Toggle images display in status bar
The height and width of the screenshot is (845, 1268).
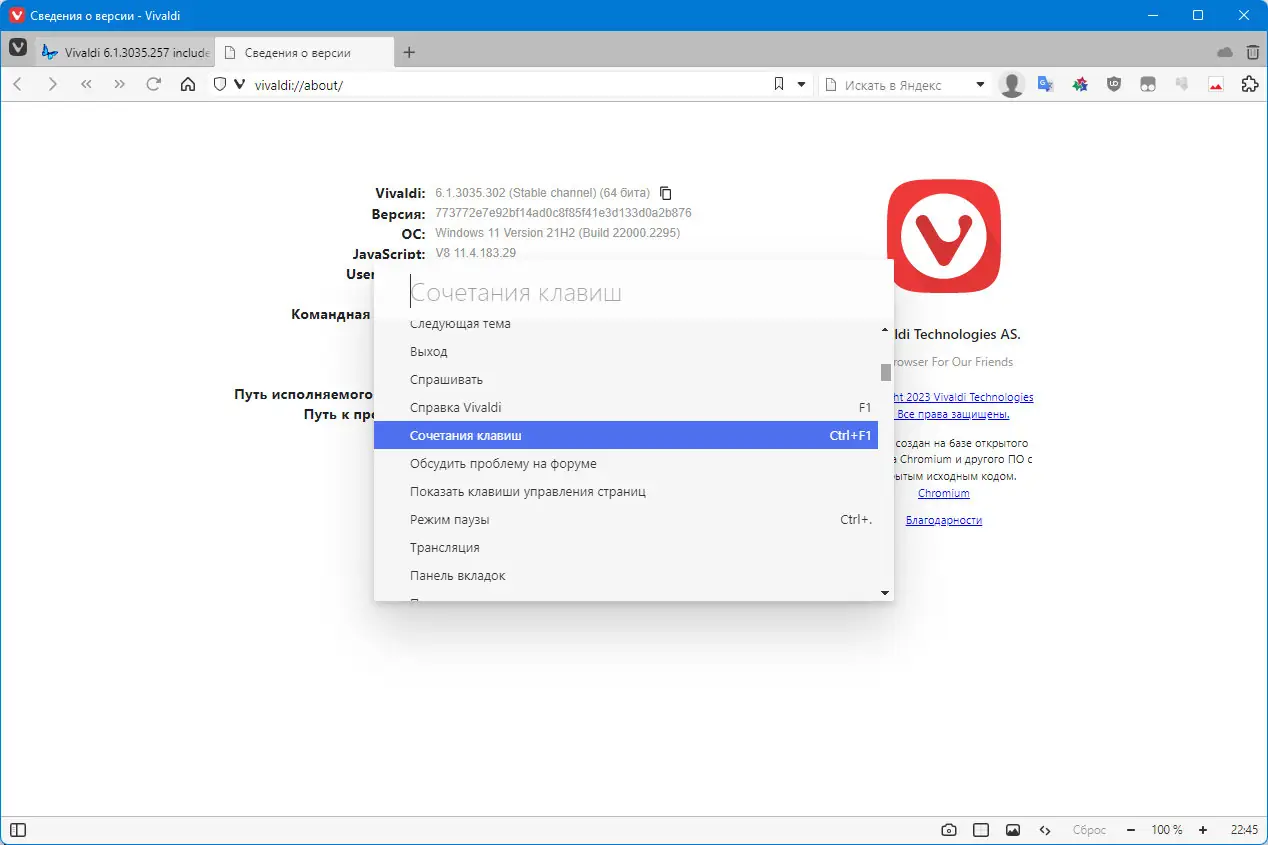point(1013,830)
